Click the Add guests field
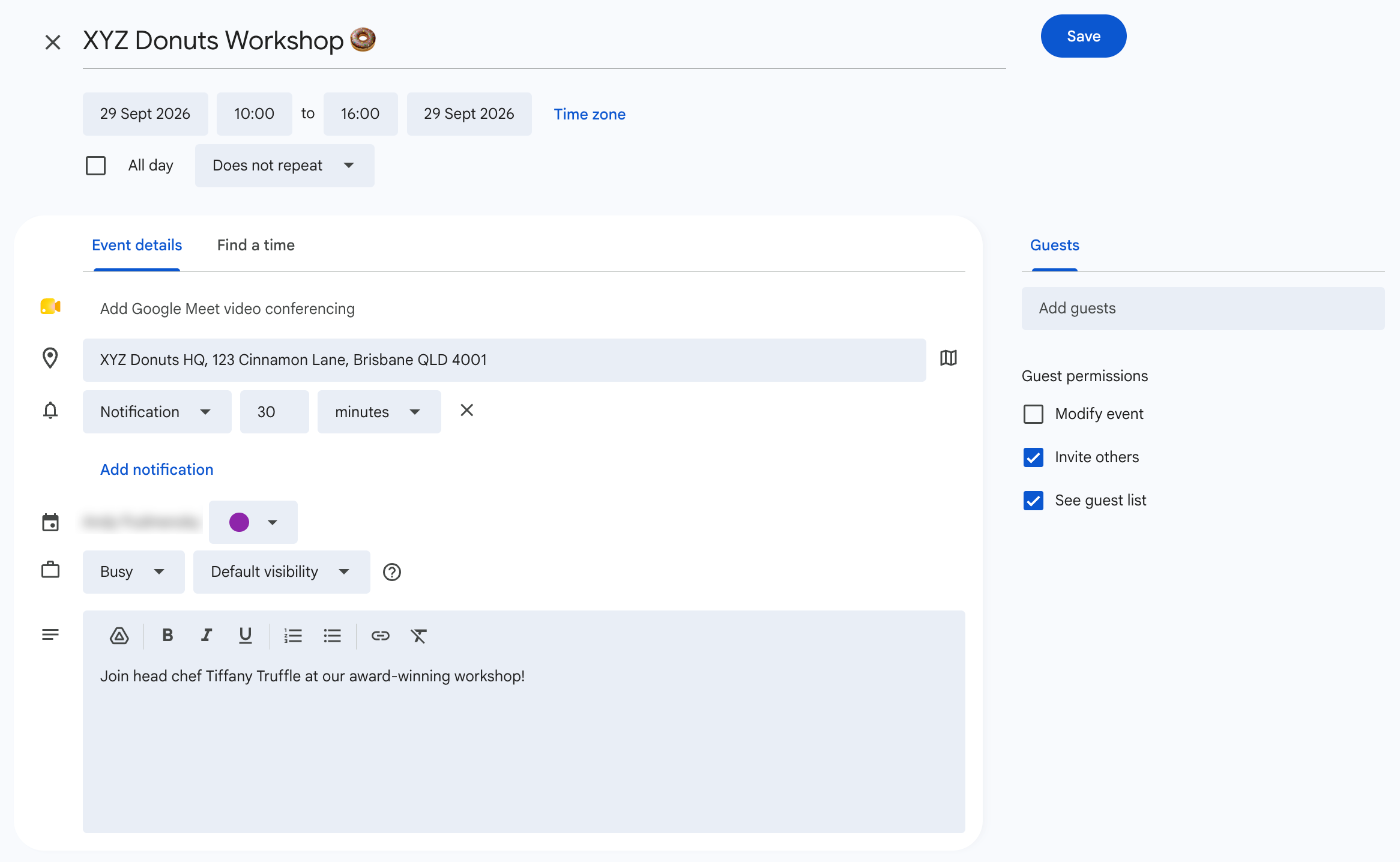 click(x=1203, y=309)
